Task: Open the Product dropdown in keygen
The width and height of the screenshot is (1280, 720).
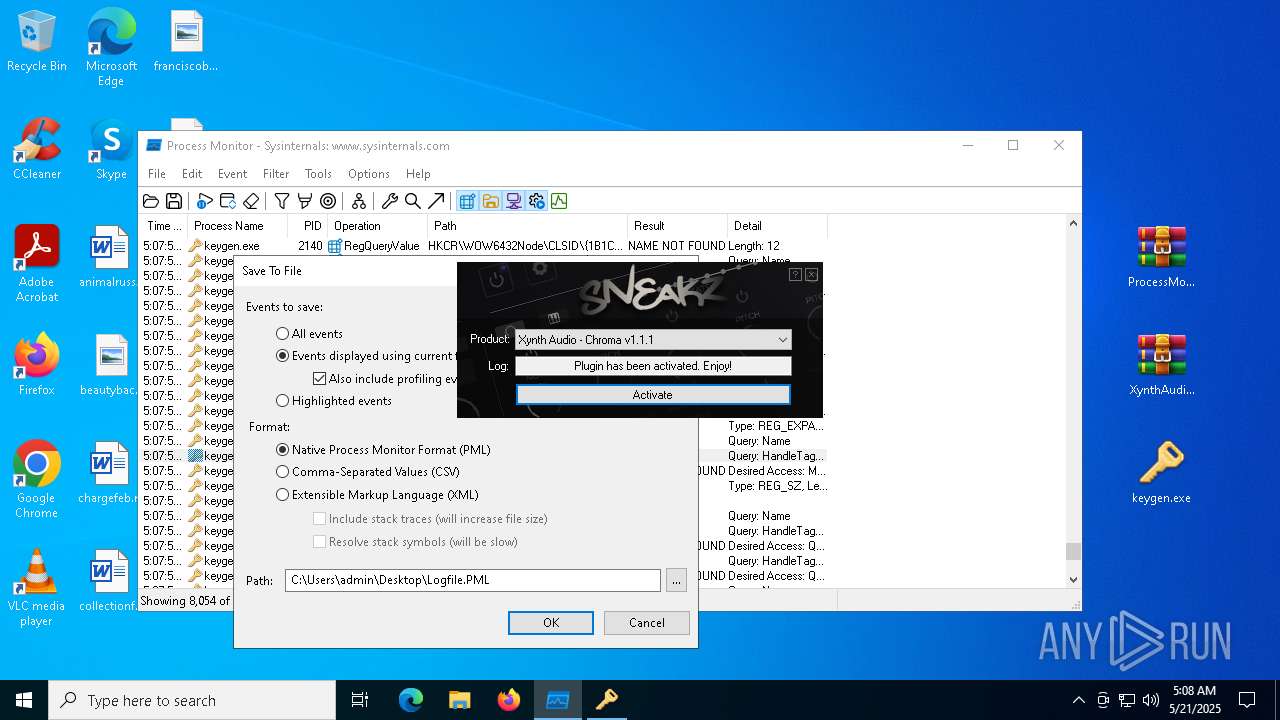Action: (x=653, y=340)
